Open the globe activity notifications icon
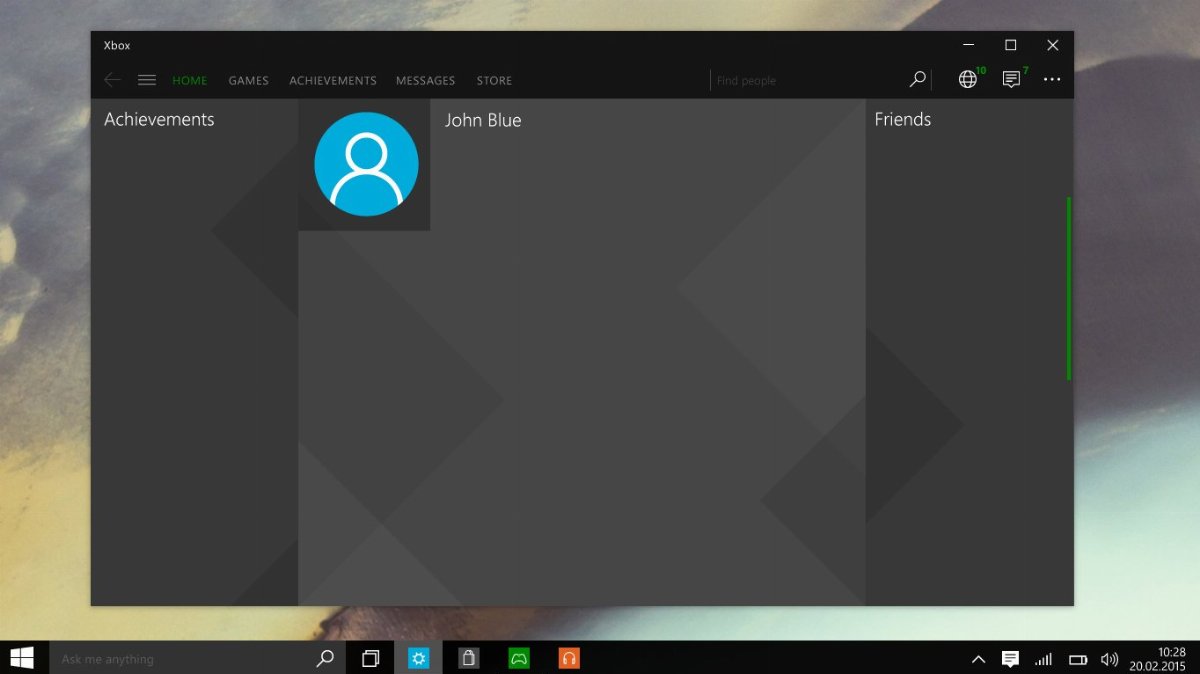Screen dimensions: 1200x674 (967, 80)
